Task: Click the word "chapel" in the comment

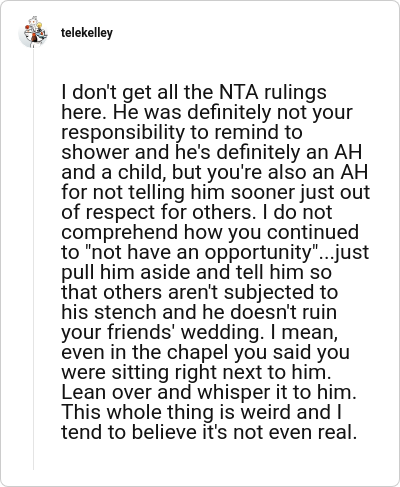Action: click(x=197, y=352)
